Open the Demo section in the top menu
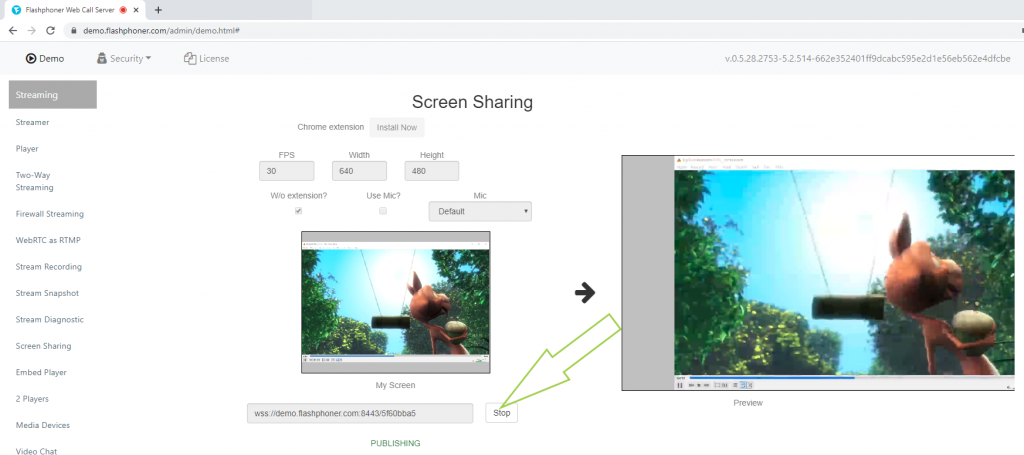1024x455 pixels. click(x=45, y=58)
